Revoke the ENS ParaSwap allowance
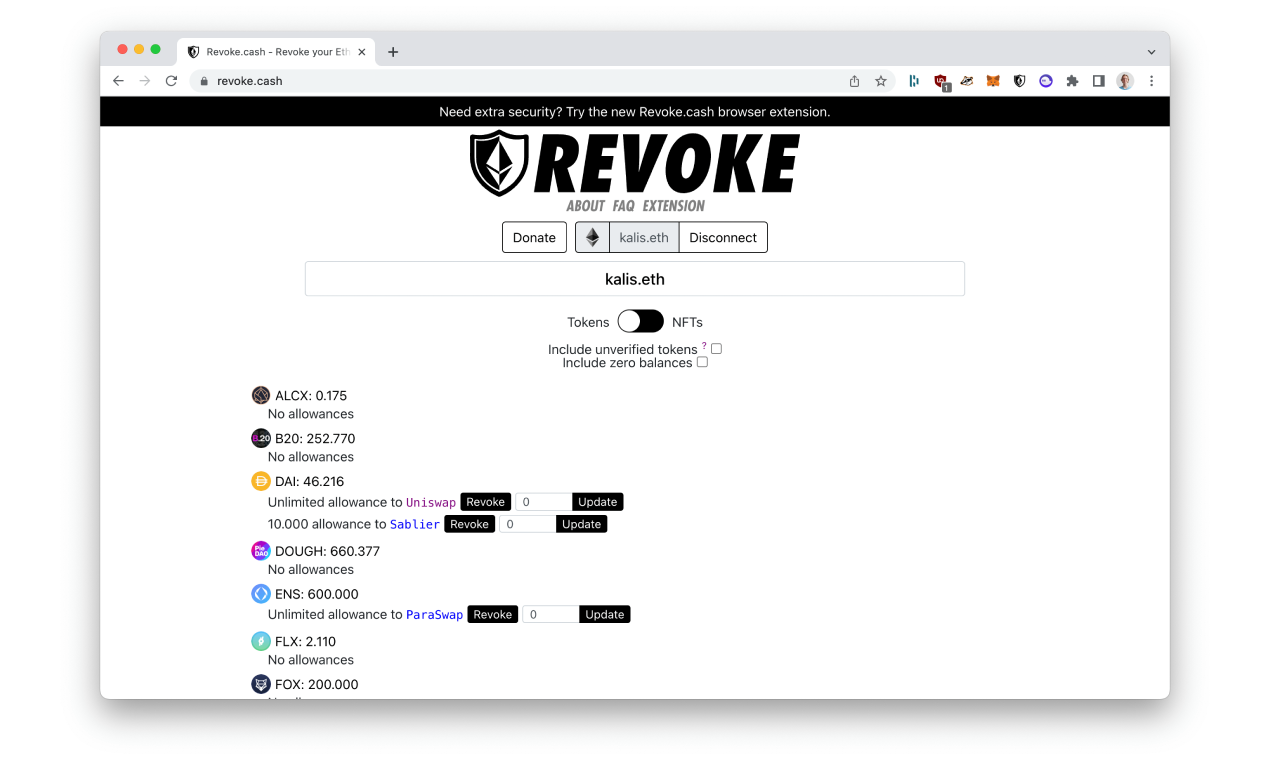 493,614
